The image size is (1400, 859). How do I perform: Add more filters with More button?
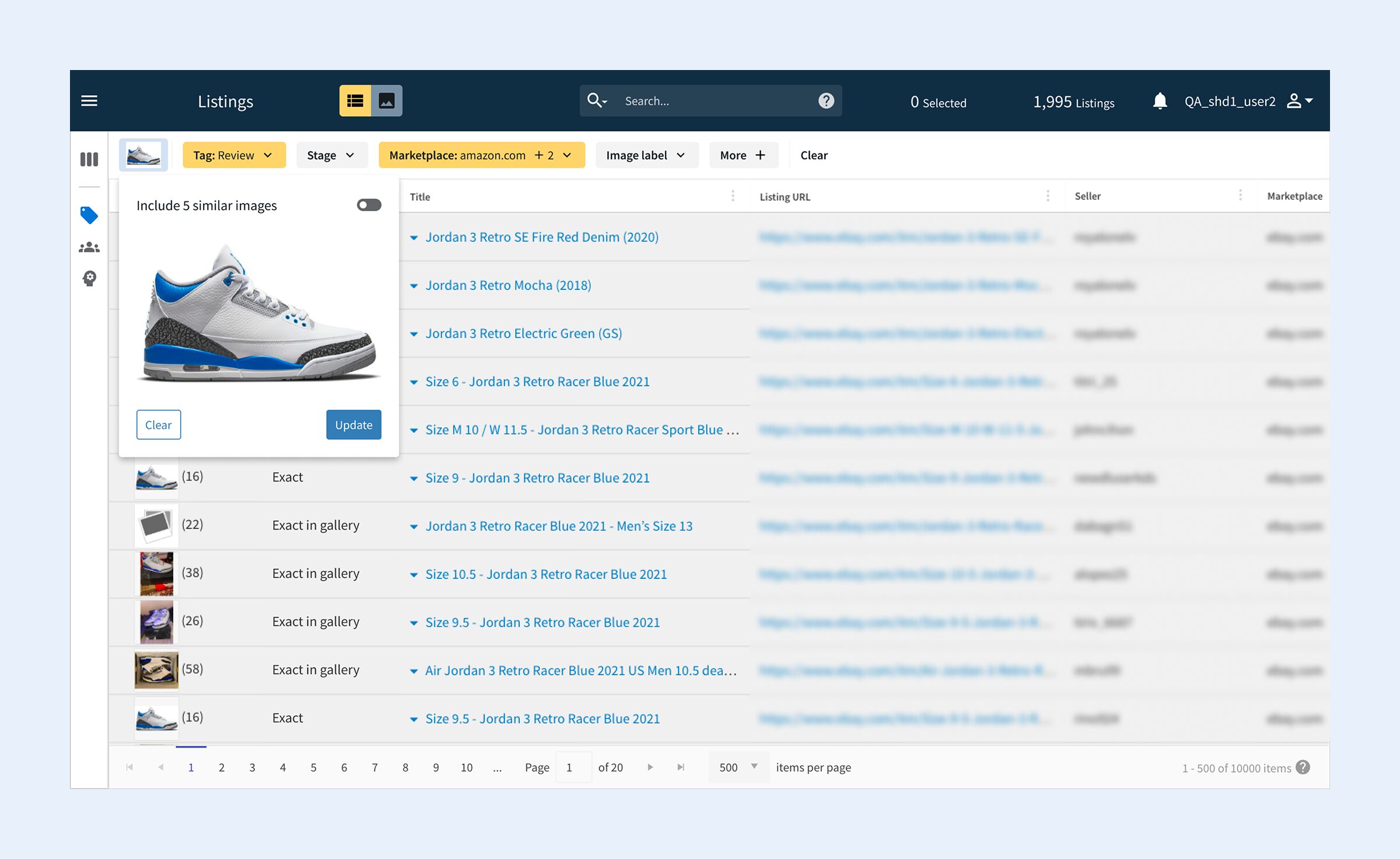743,155
